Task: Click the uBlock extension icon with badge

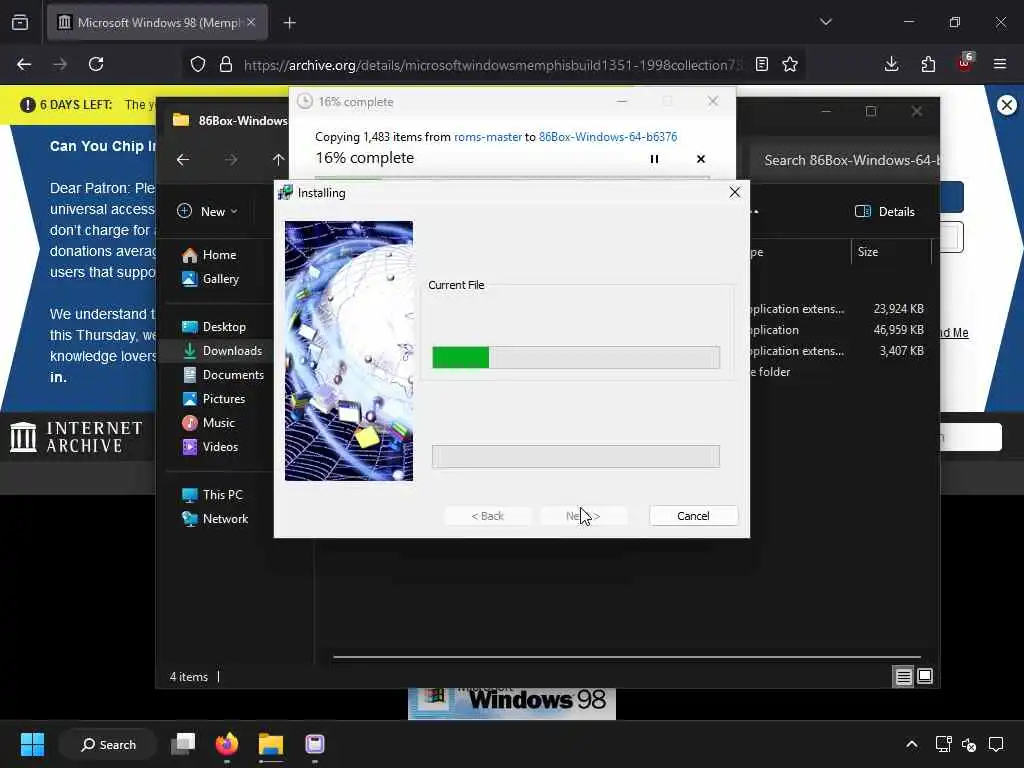Action: coord(965,63)
